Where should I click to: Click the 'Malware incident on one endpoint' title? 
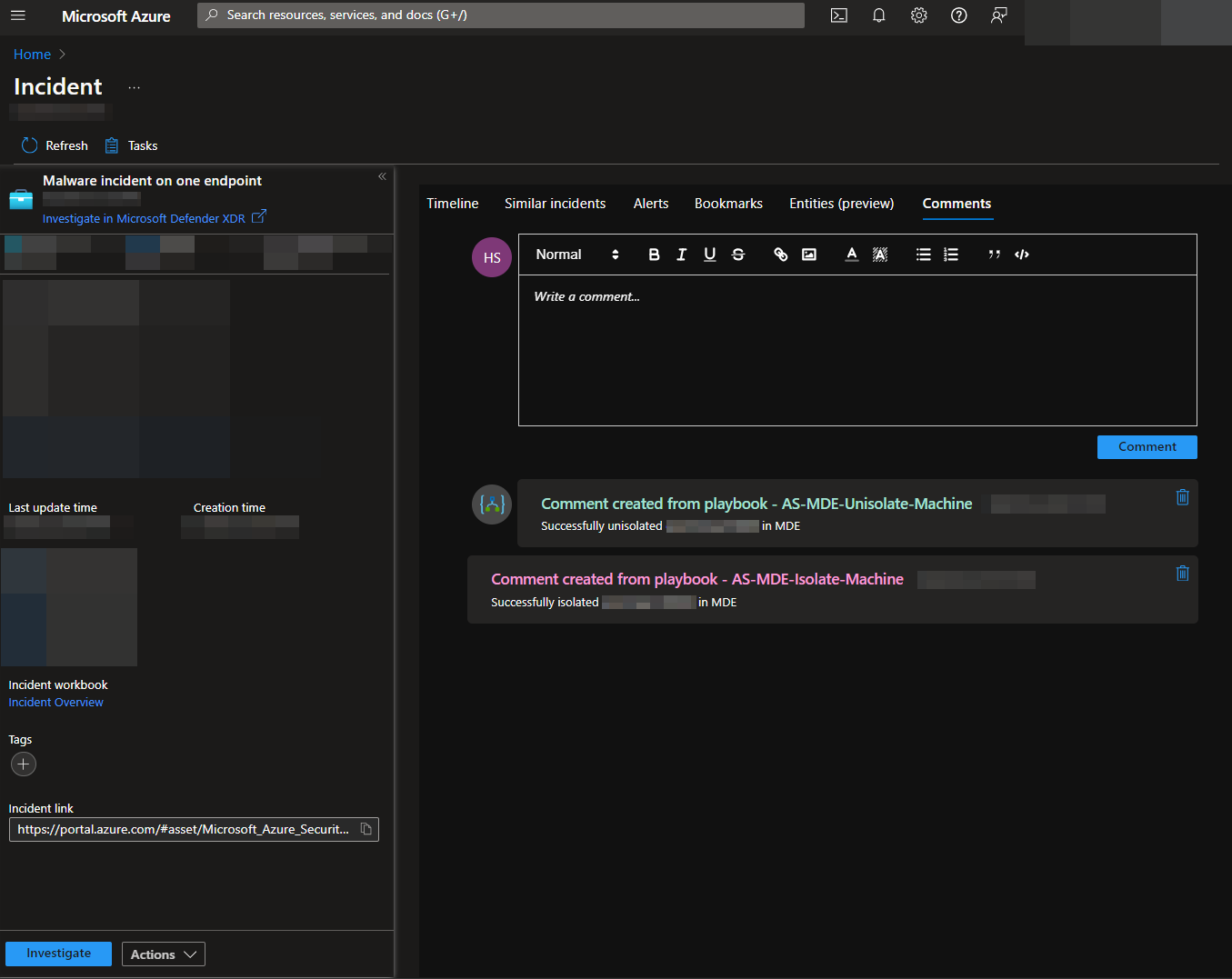152,181
